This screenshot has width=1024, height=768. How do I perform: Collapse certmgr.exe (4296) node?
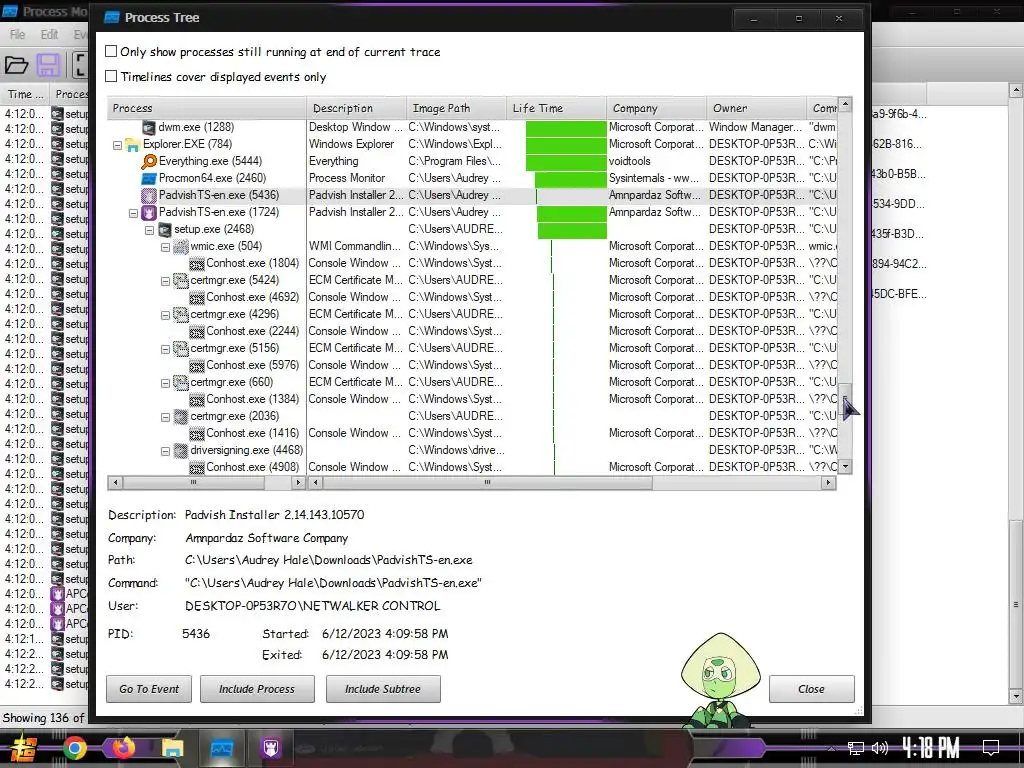165,315
